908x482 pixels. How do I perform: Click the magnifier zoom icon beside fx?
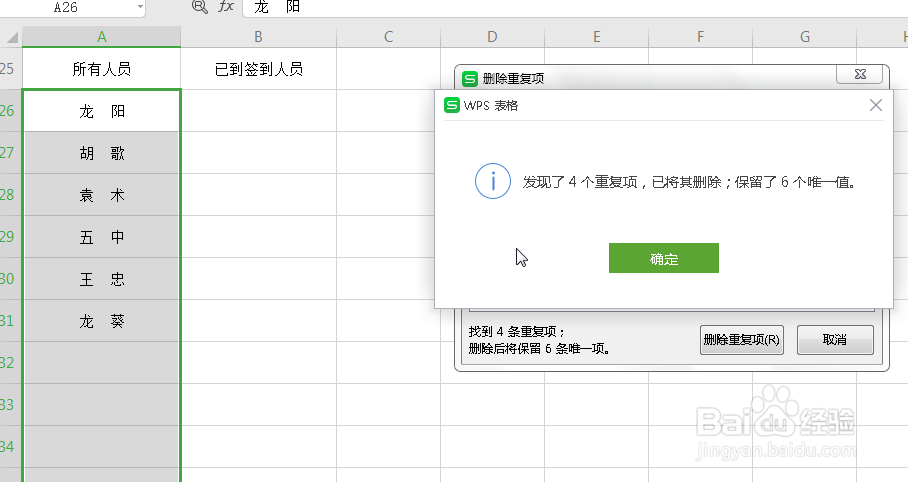coord(199,7)
